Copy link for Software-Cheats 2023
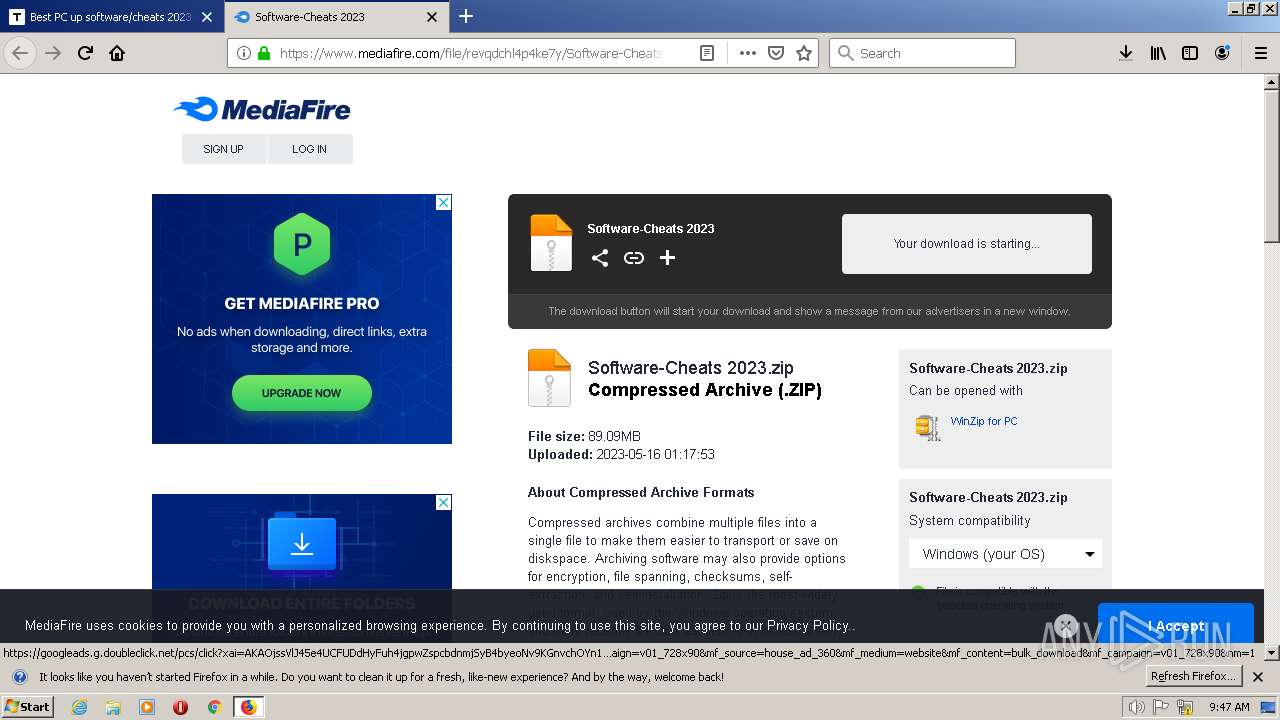The width and height of the screenshot is (1280, 720). 633,258
